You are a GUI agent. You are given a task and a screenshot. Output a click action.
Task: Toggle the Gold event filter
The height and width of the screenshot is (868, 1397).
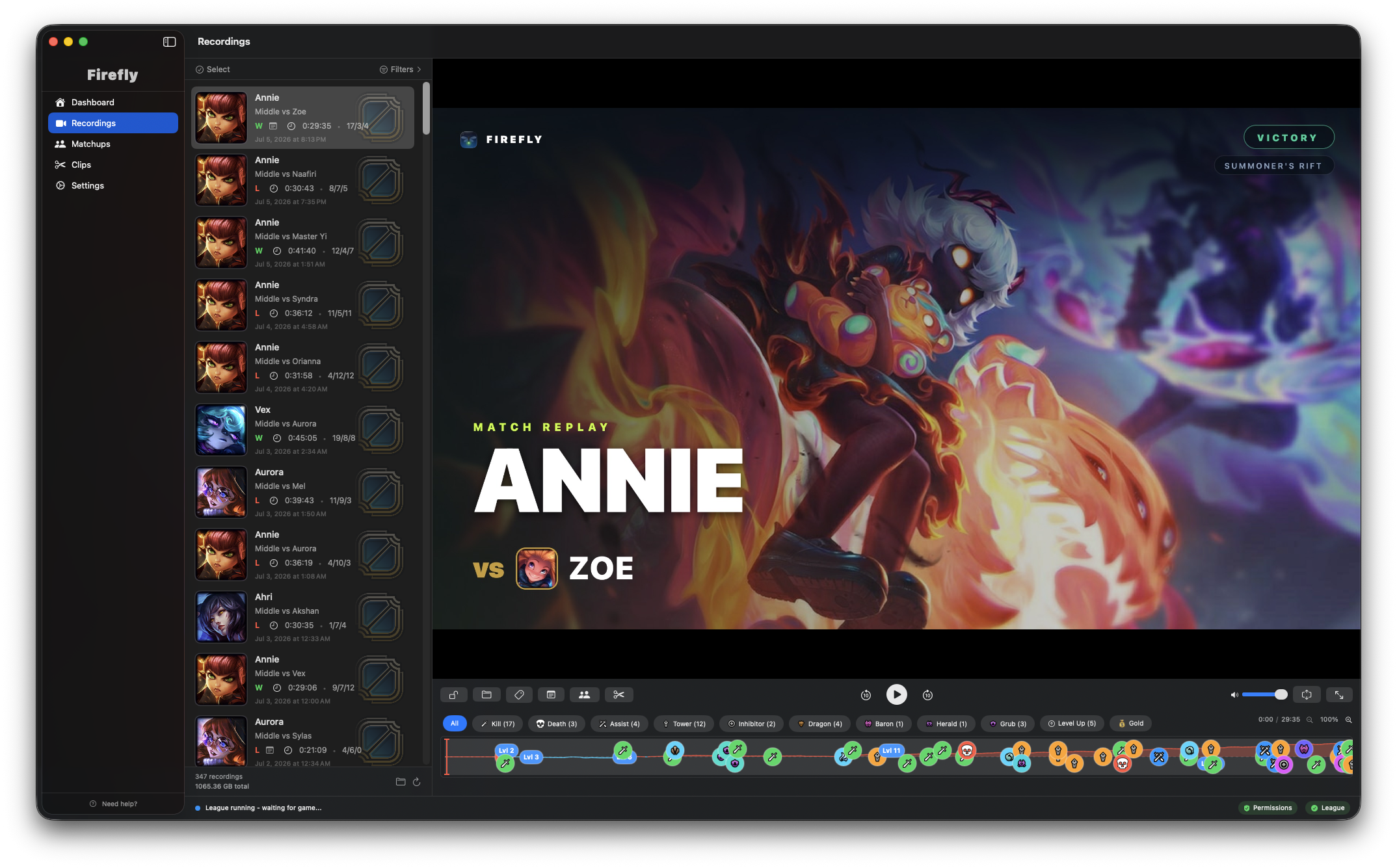1131,724
